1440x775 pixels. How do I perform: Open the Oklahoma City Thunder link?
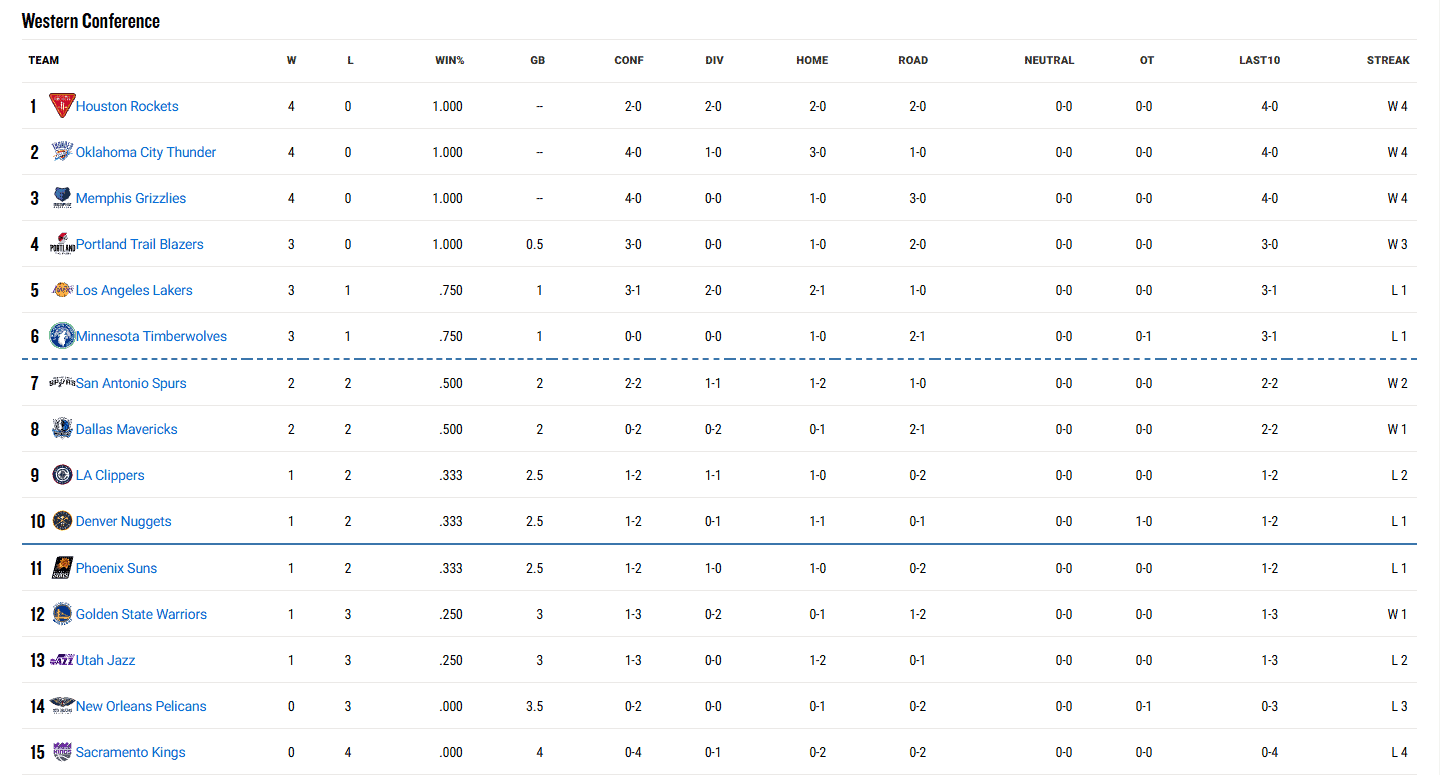pyautogui.click(x=146, y=152)
